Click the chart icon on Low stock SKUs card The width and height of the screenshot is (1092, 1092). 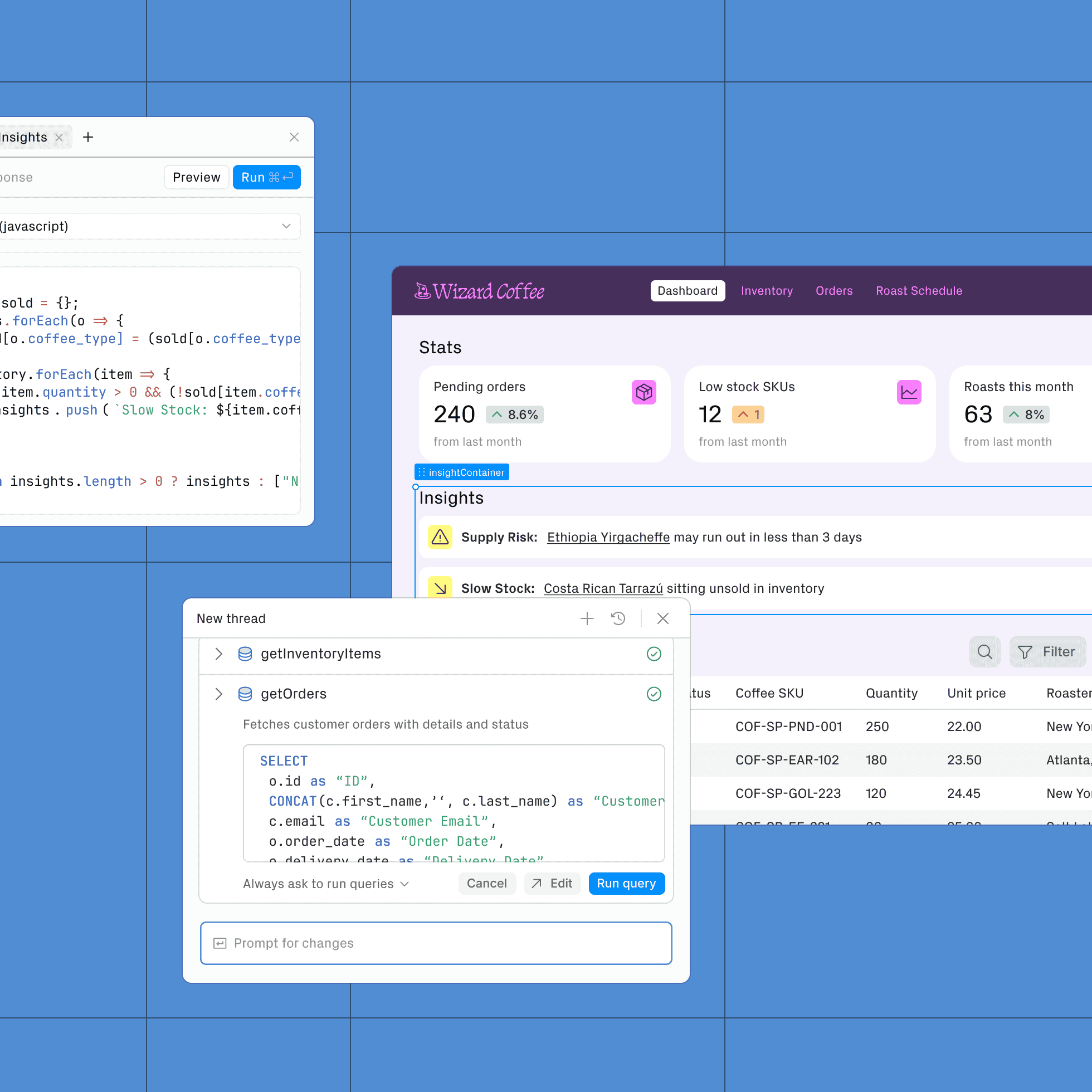(909, 392)
